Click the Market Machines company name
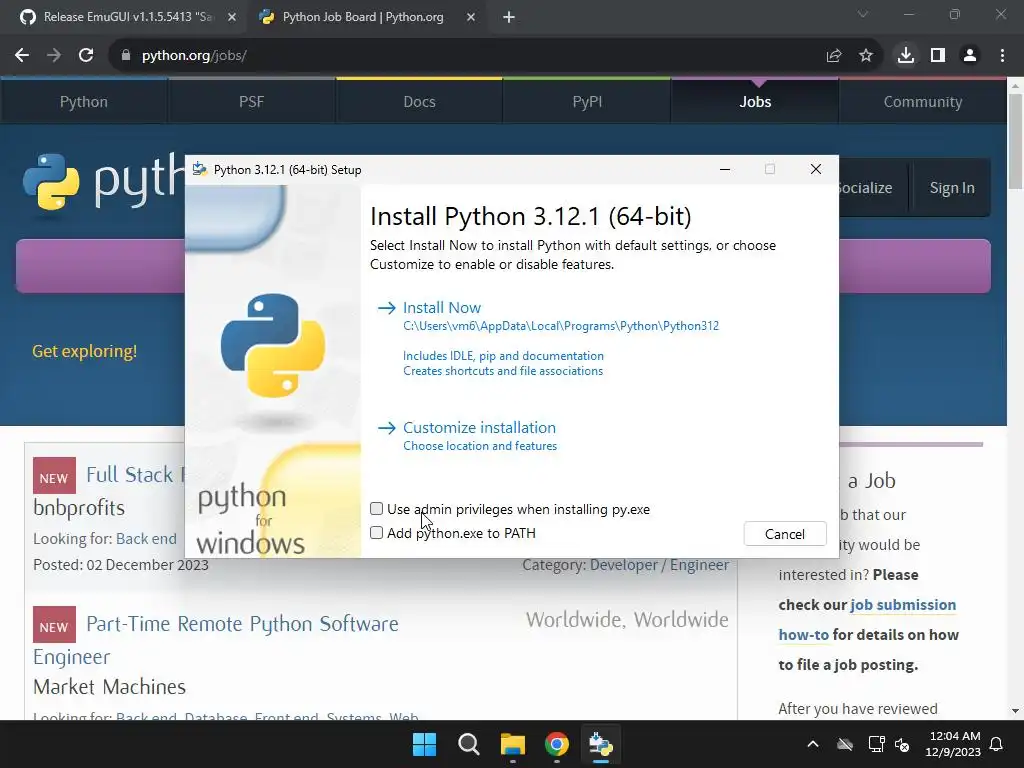 [x=110, y=687]
